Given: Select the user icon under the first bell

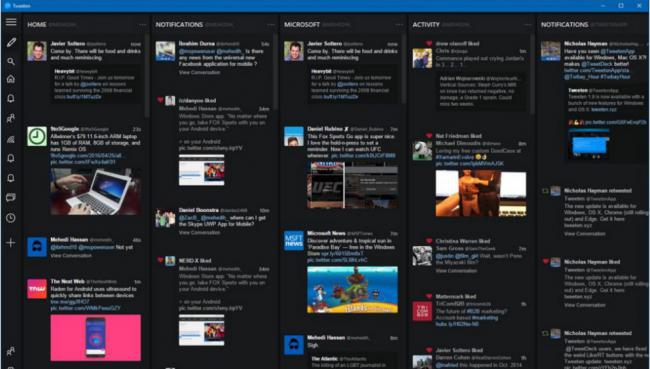Looking at the screenshot, I should click(x=11, y=119).
